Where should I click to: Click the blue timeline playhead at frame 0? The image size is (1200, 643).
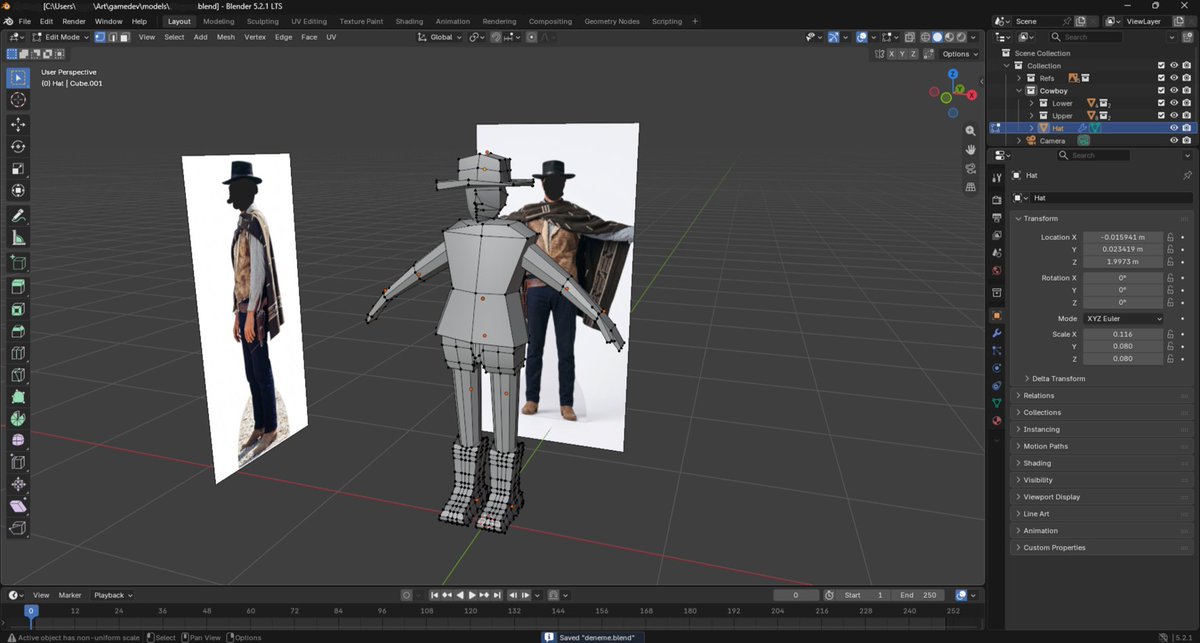(x=30, y=610)
